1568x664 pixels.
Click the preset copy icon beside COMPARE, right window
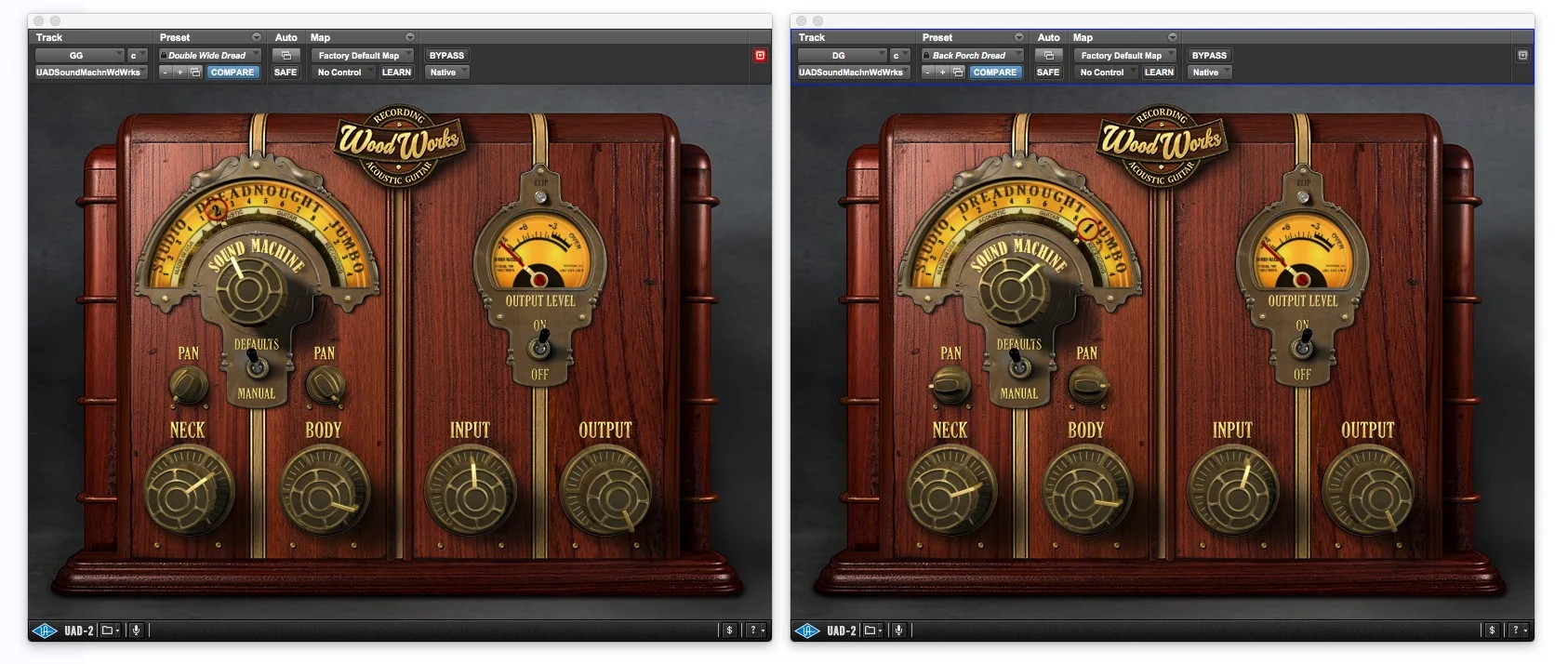pyautogui.click(x=958, y=73)
